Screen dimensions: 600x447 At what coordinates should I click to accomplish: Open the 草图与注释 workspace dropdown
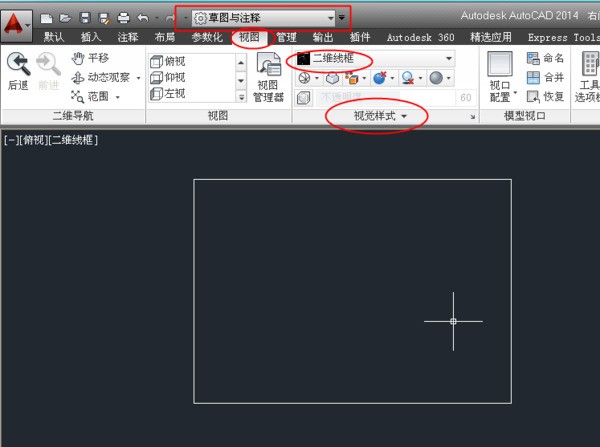[x=264, y=18]
